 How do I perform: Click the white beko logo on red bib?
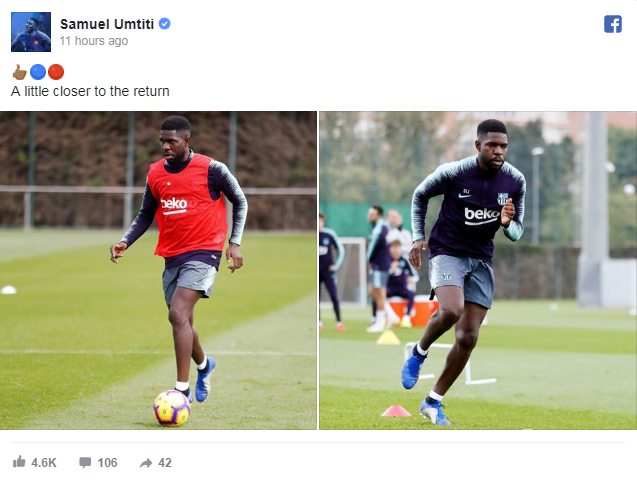pos(174,205)
